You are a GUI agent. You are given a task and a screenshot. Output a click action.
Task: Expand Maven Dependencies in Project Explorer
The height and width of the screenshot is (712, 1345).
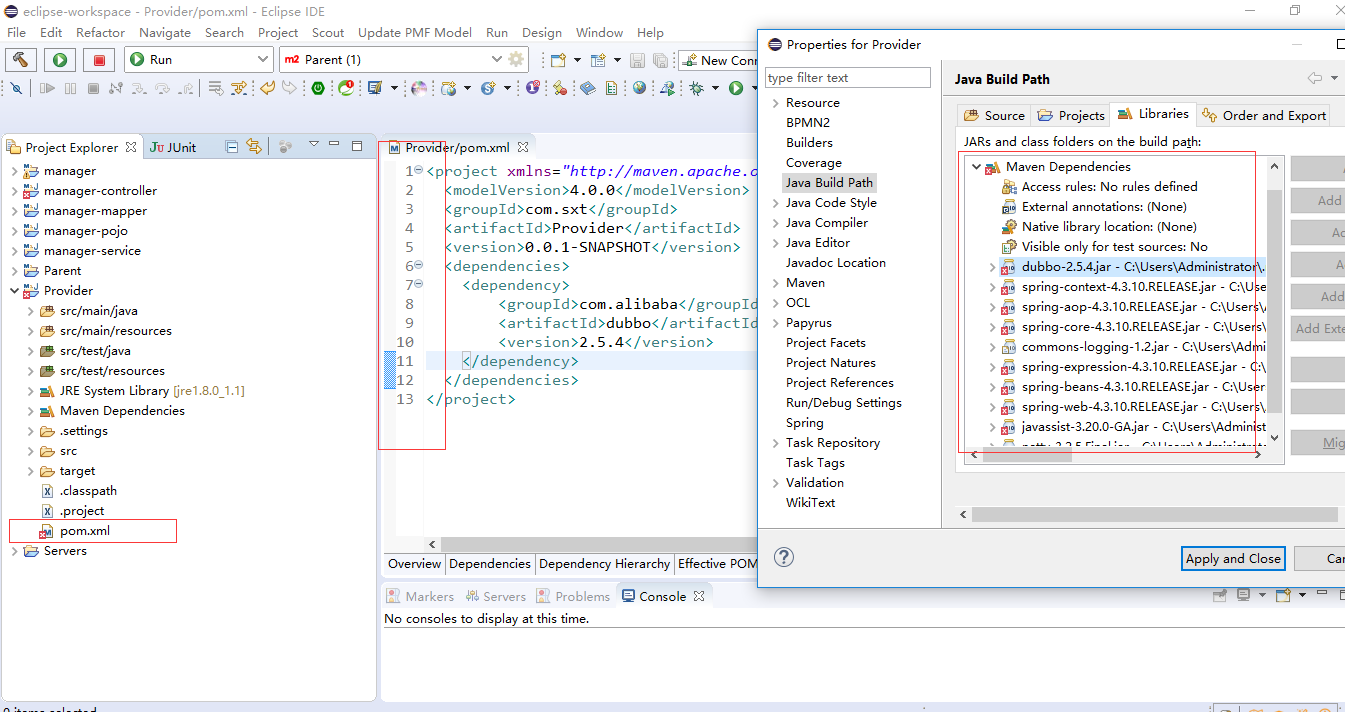point(30,411)
